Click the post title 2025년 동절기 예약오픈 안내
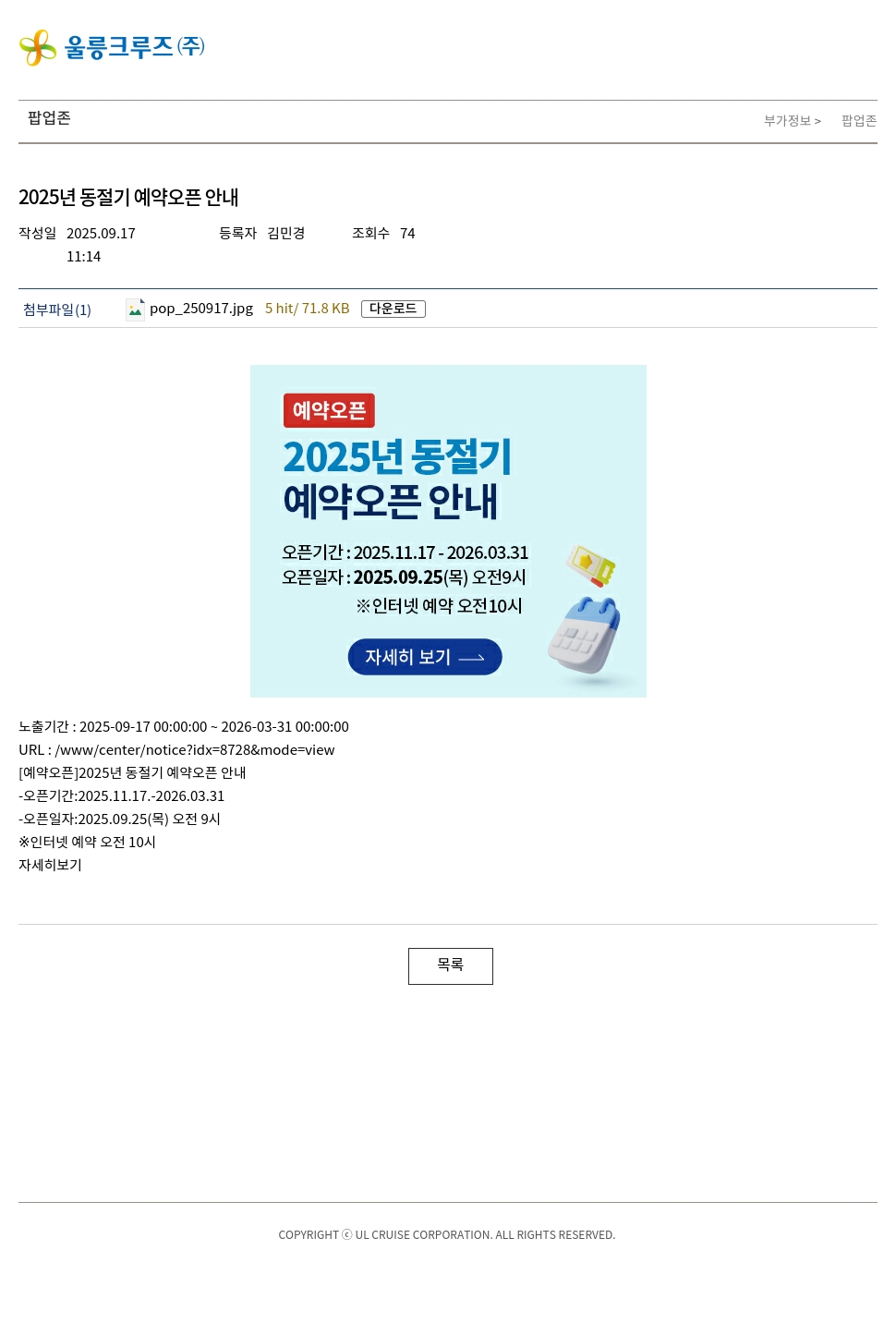The width and height of the screenshot is (896, 1323). pyautogui.click(x=128, y=197)
